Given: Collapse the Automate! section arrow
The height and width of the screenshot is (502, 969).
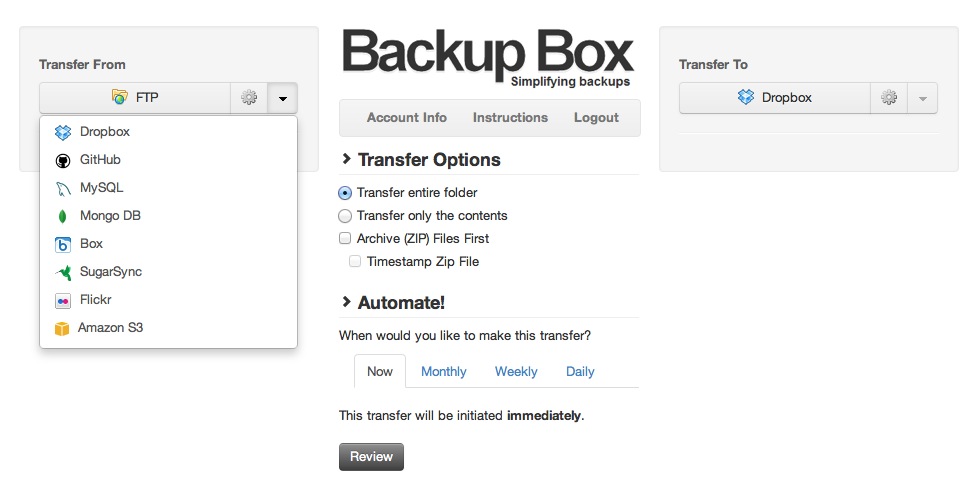Looking at the screenshot, I should 346,302.
